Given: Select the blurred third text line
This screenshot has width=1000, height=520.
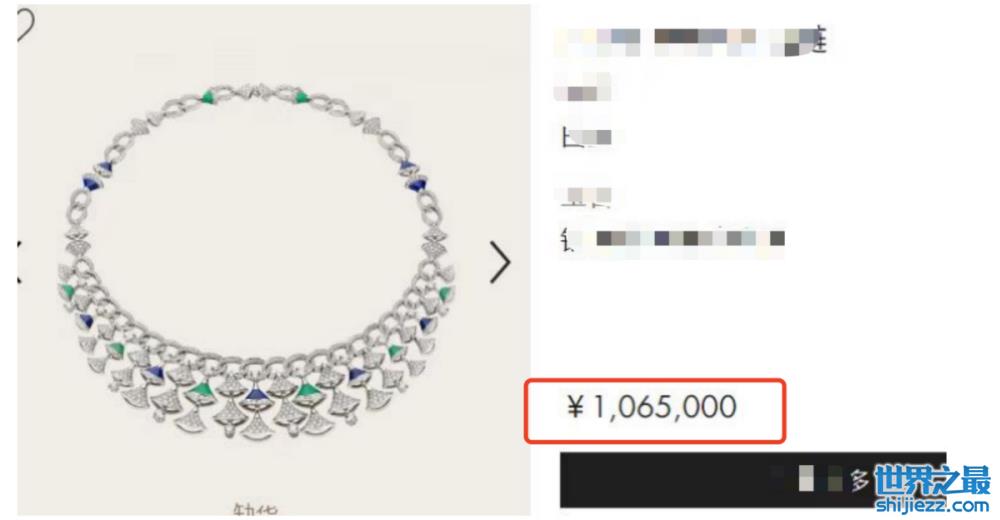Looking at the screenshot, I should pyautogui.click(x=587, y=137).
